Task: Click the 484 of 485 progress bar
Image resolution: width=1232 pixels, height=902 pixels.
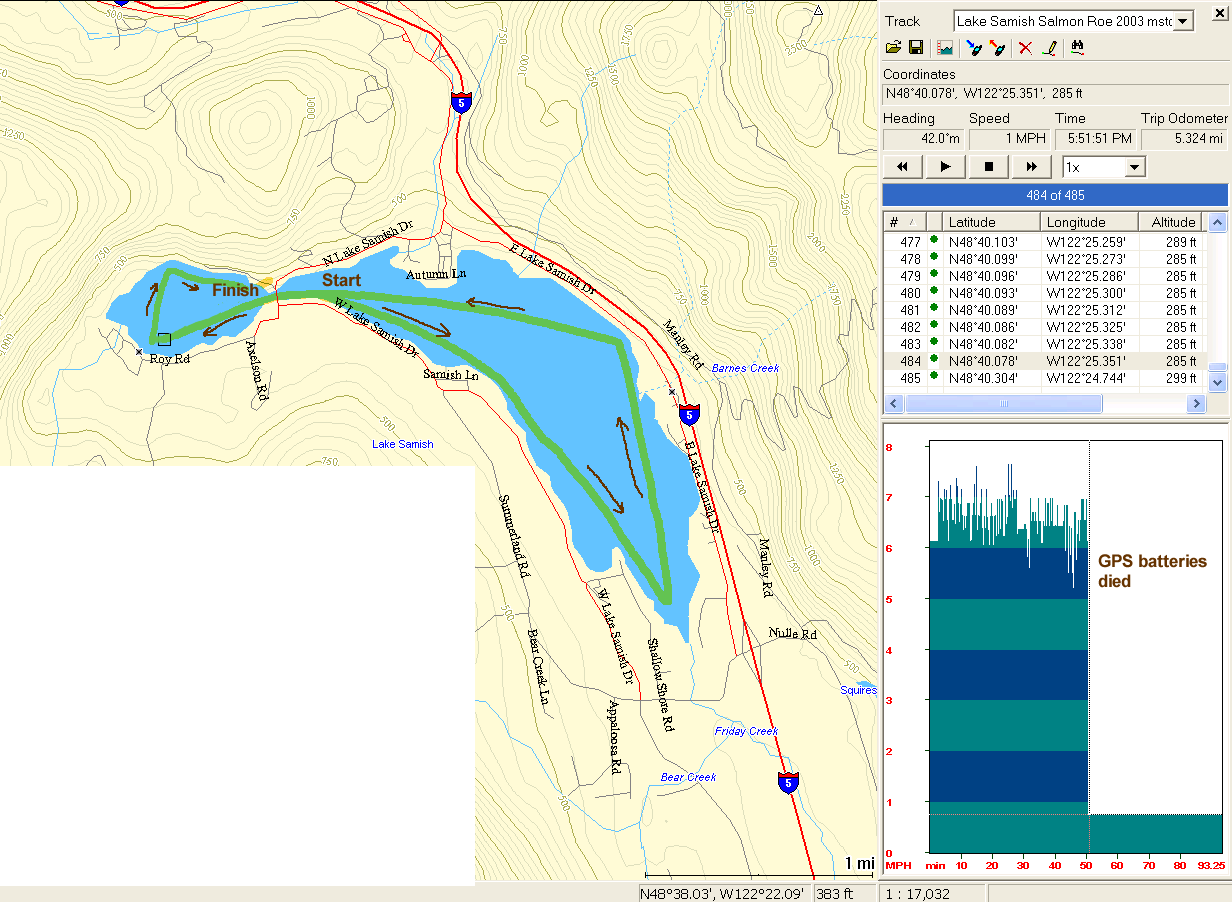Action: click(x=1054, y=195)
